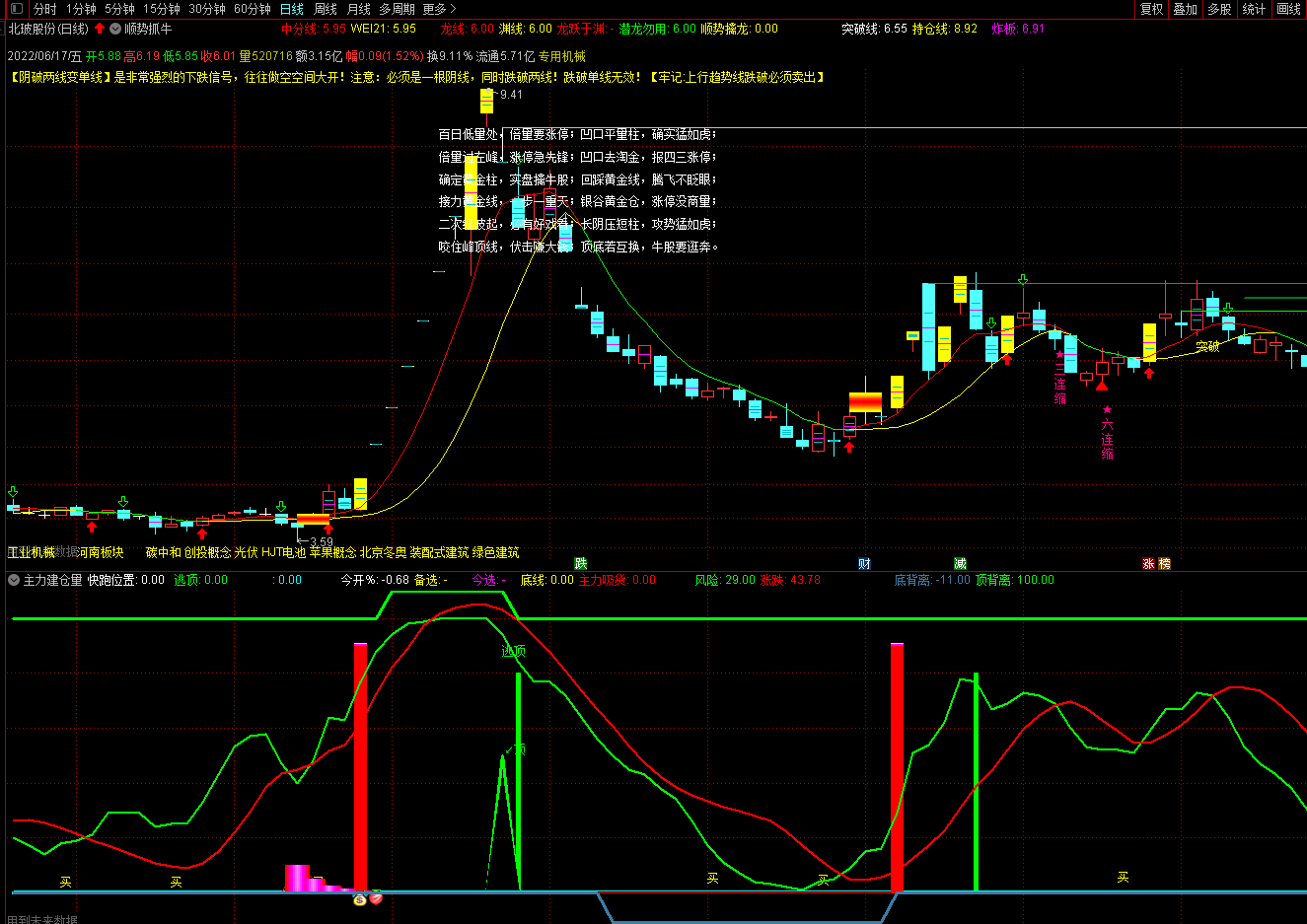1307x924 pixels.
Task: Click the 突破 label on the chart
Action: click(1207, 346)
